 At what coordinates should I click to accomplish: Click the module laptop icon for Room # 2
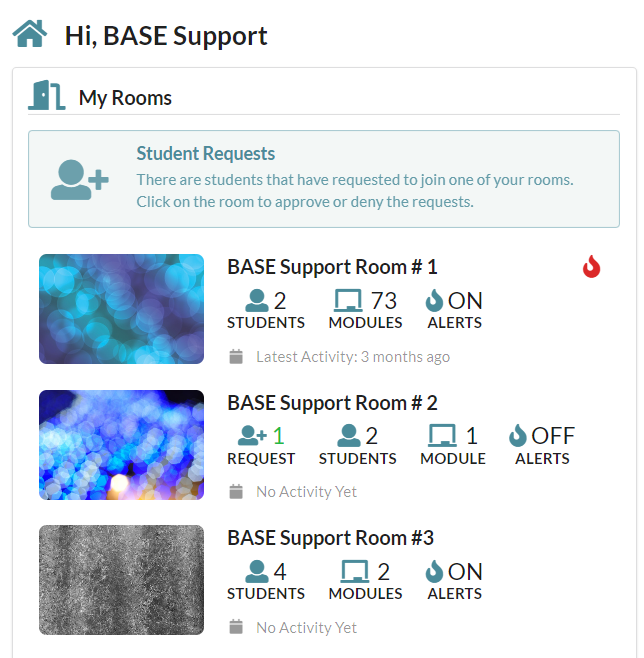(442, 436)
